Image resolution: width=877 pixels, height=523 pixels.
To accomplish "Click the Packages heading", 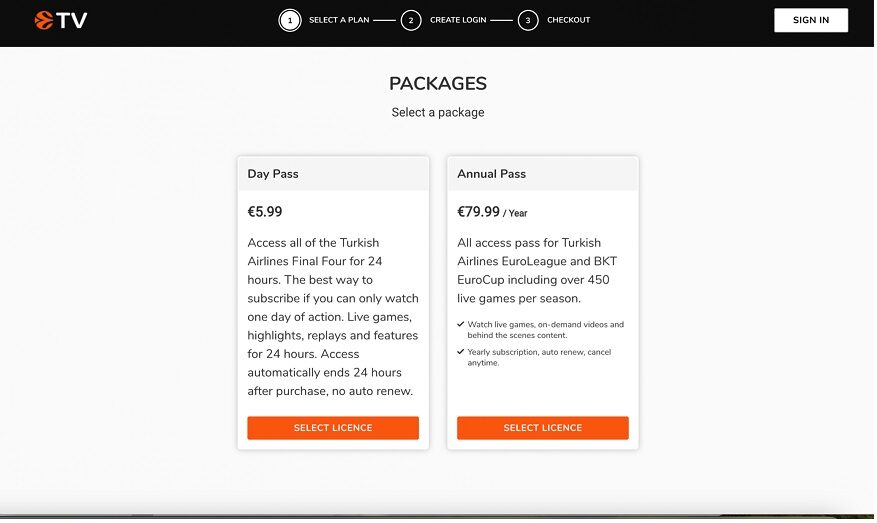I will pyautogui.click(x=438, y=83).
